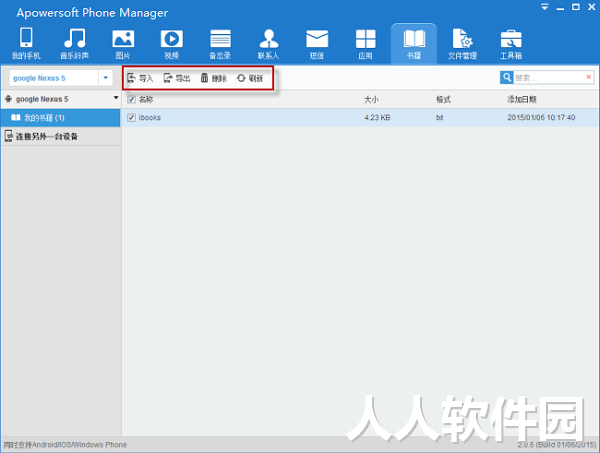Viewport: 600px width, 453px height.
Task: Sort by the Format (格式) column header
Action: pos(443,99)
